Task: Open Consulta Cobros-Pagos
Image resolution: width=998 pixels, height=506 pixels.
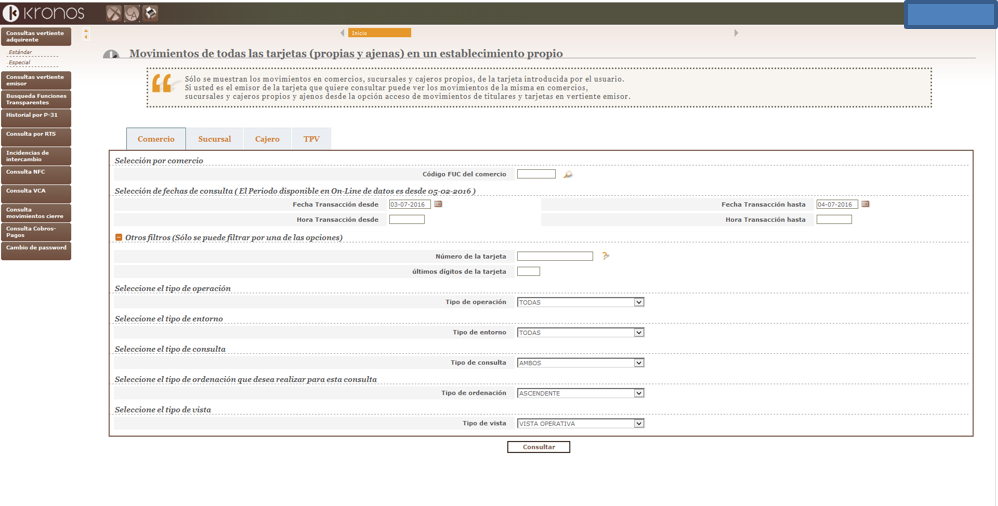Action: [36, 232]
